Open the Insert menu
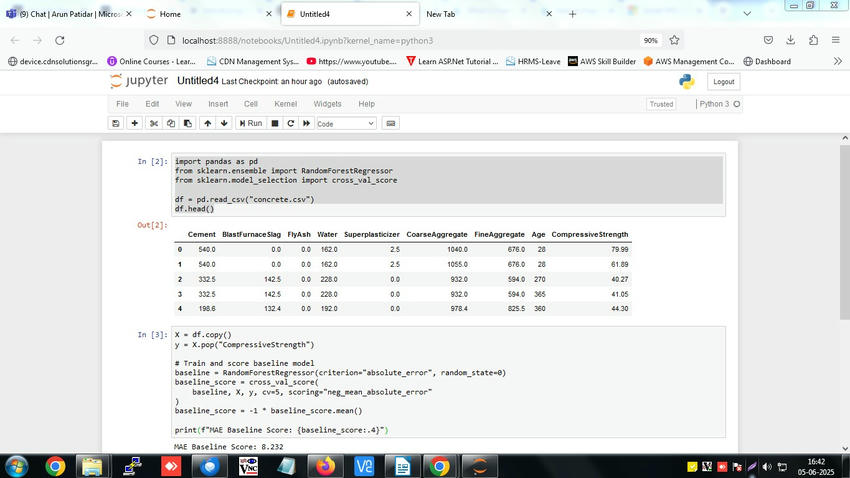The image size is (850, 478). tap(218, 104)
